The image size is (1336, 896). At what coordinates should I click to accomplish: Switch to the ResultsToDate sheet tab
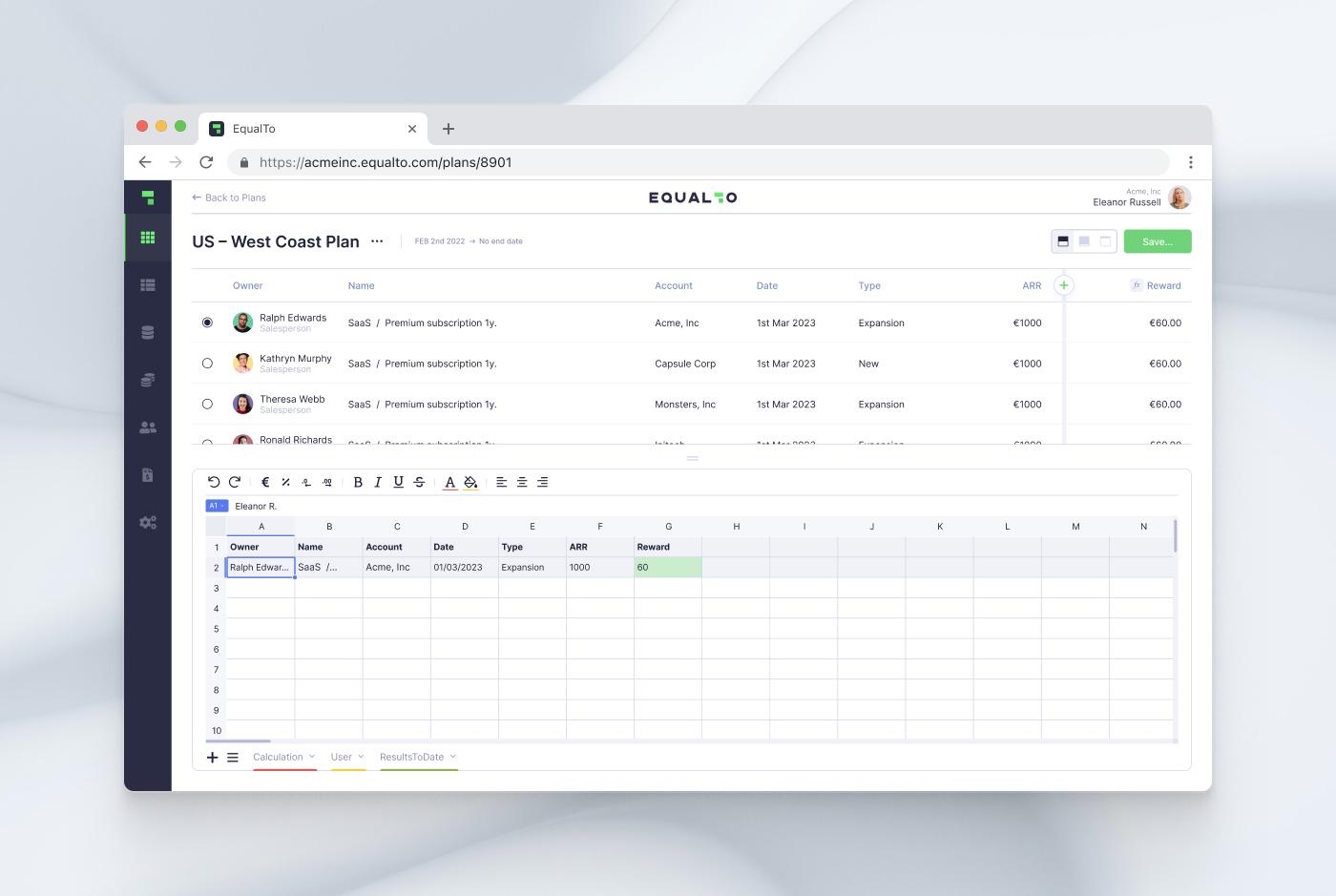coord(411,758)
